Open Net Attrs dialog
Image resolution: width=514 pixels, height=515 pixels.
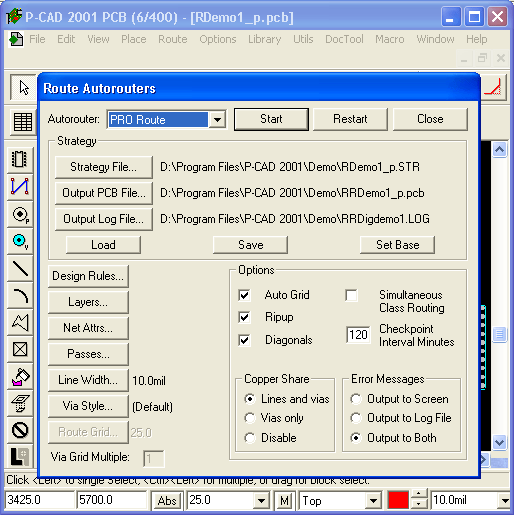[88, 328]
